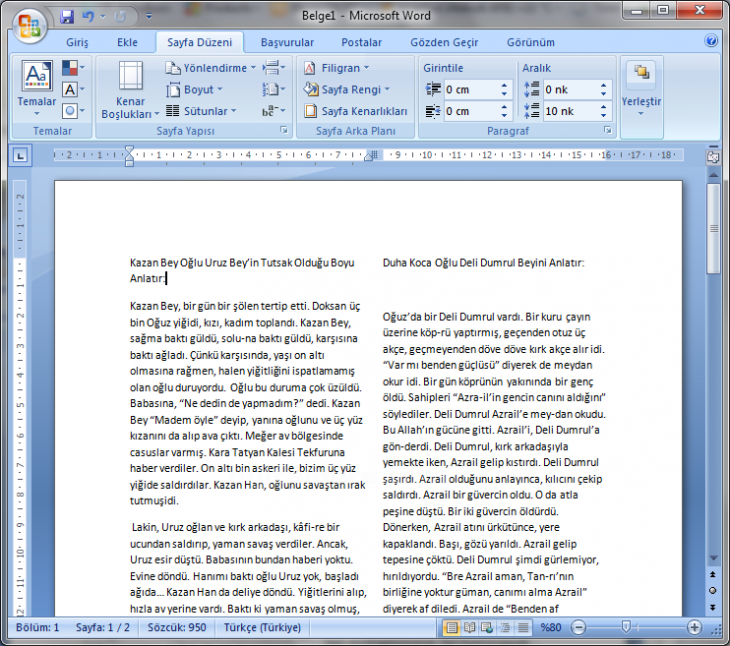Viewport: 730px width, 646px height.
Task: Open Filigran watermark dropdown
Action: pos(336,68)
